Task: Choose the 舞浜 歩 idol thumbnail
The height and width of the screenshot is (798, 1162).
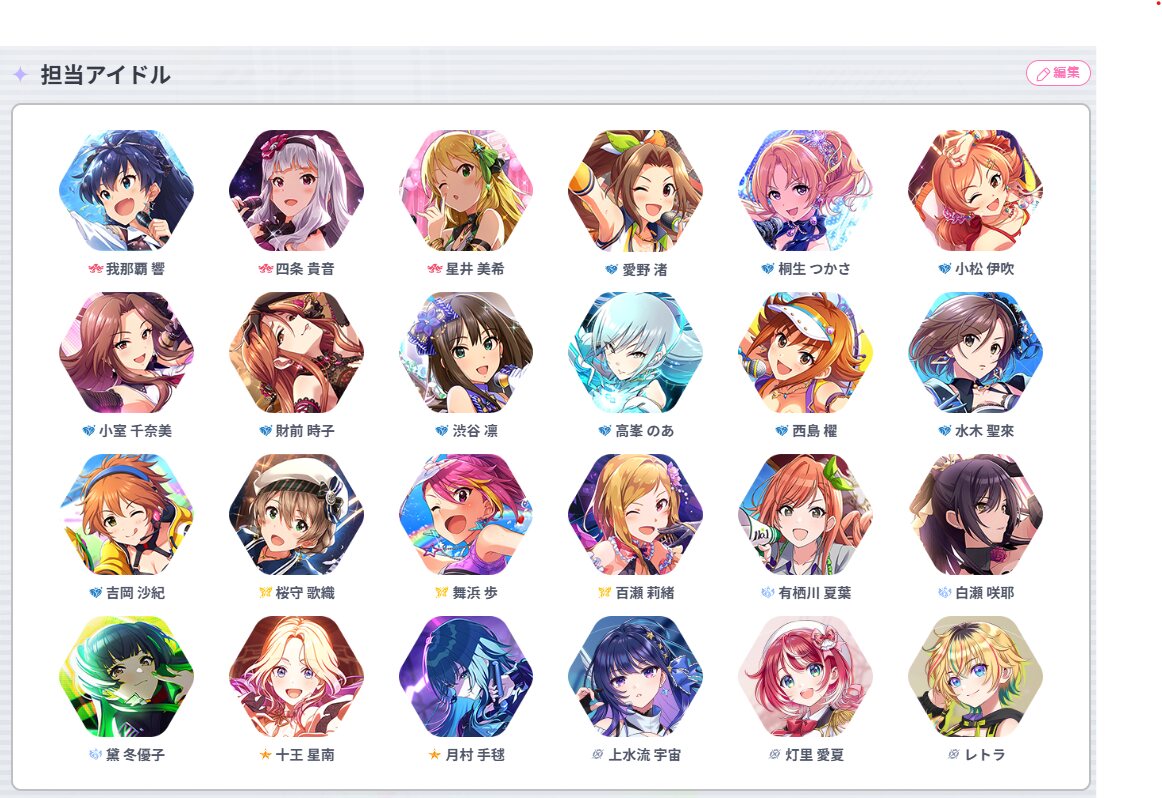Action: click(466, 514)
